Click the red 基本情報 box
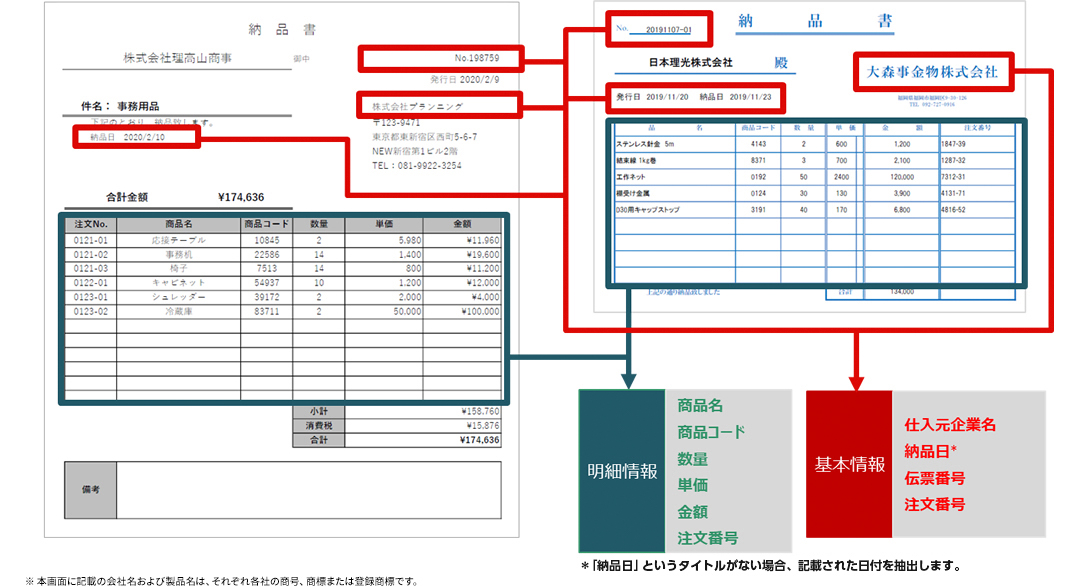The height and width of the screenshot is (587, 1080). [849, 464]
